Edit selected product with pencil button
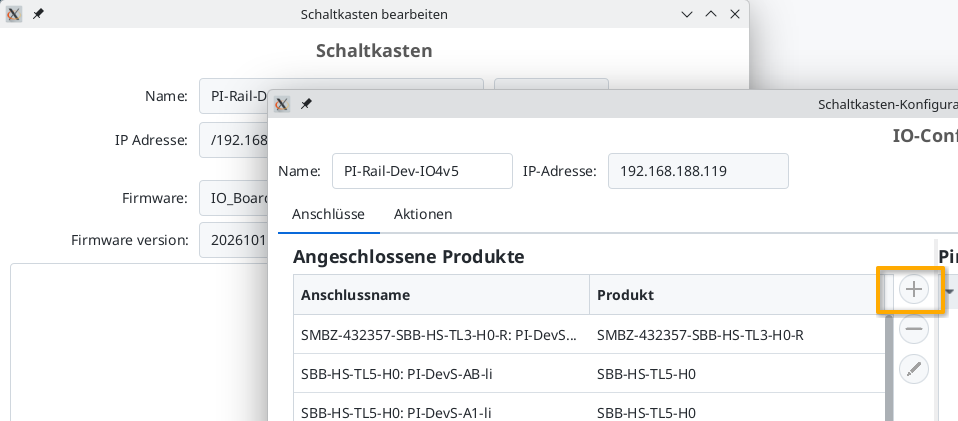The height and width of the screenshot is (421, 958). (913, 370)
